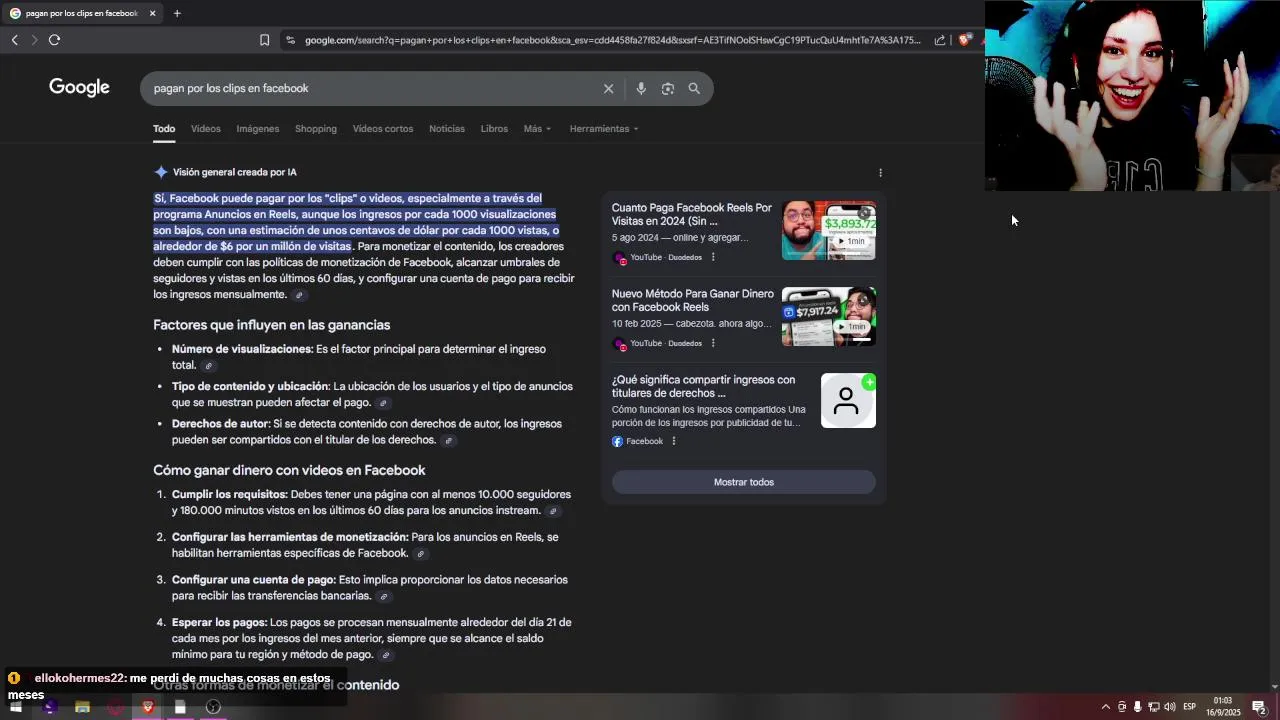
Task: Close the 'pagan por los clips en facebook' tab
Action: [x=152, y=13]
